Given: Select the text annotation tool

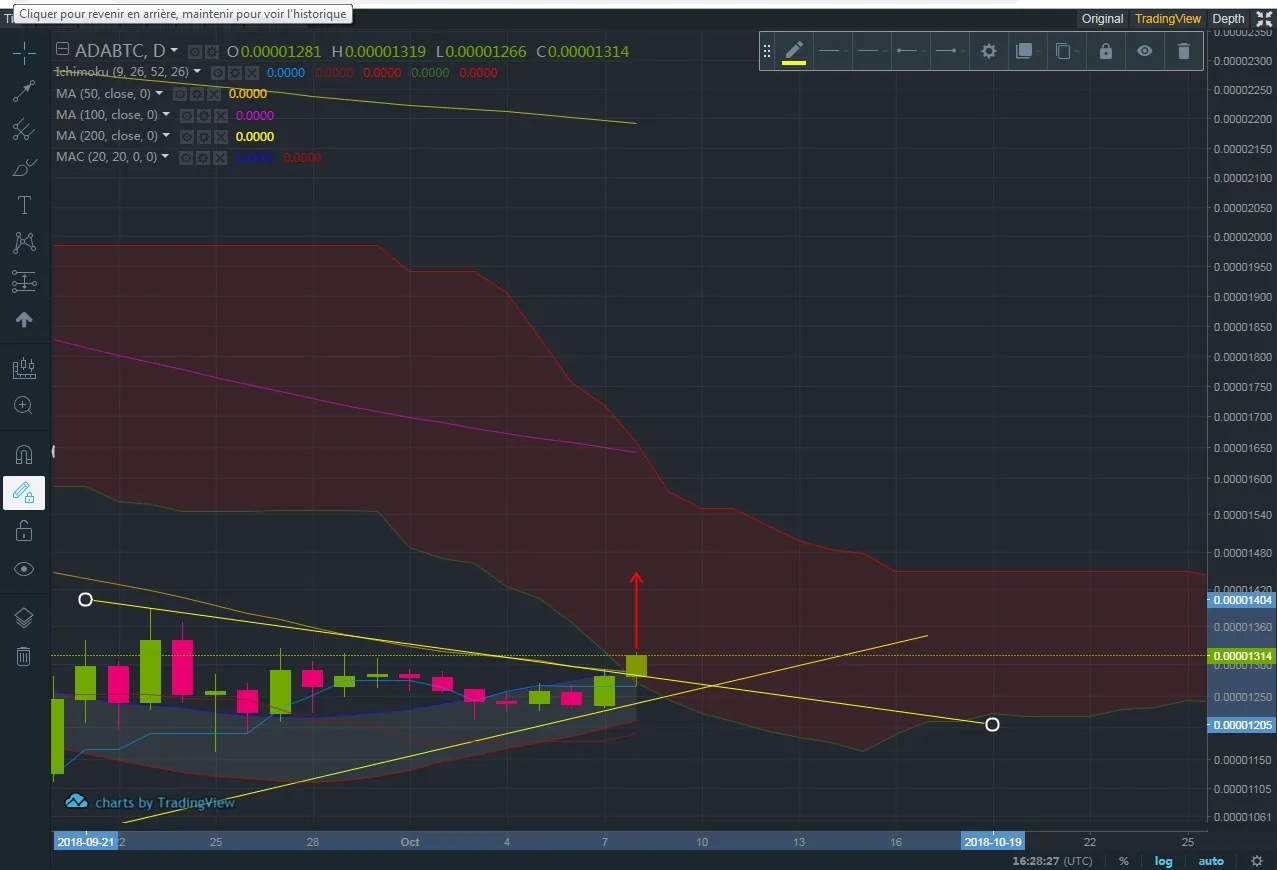Looking at the screenshot, I should [x=24, y=205].
